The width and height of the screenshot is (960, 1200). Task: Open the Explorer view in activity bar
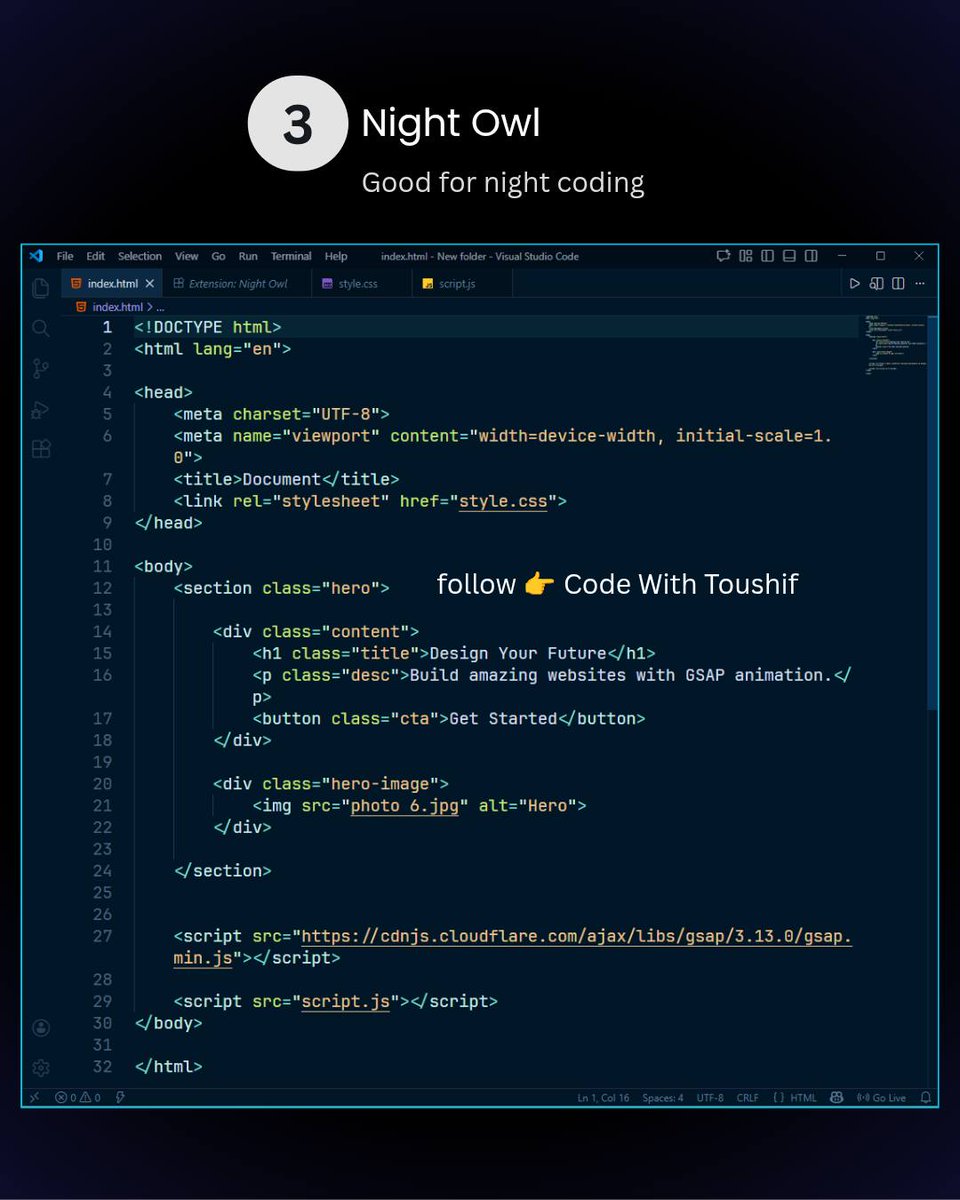pyautogui.click(x=41, y=288)
